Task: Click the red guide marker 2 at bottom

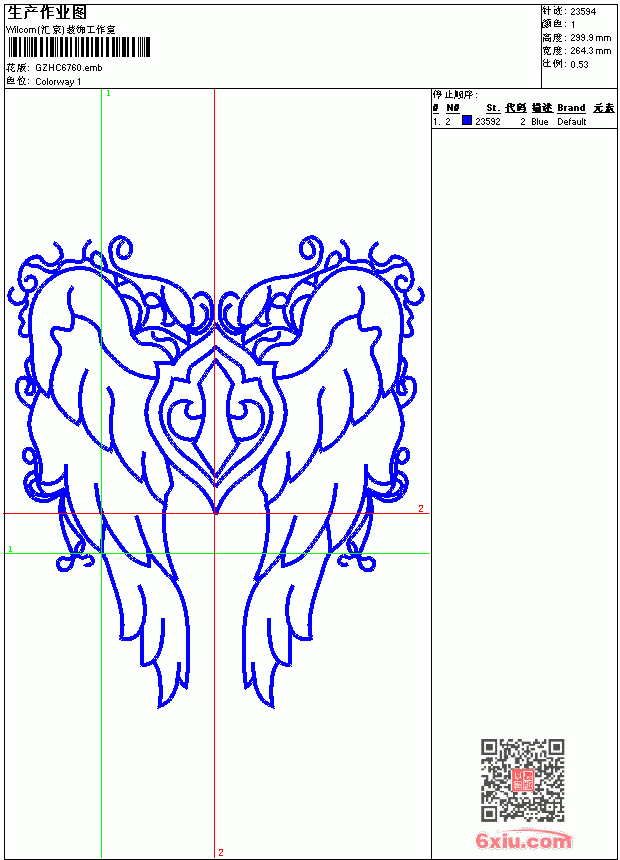Action: 221,852
